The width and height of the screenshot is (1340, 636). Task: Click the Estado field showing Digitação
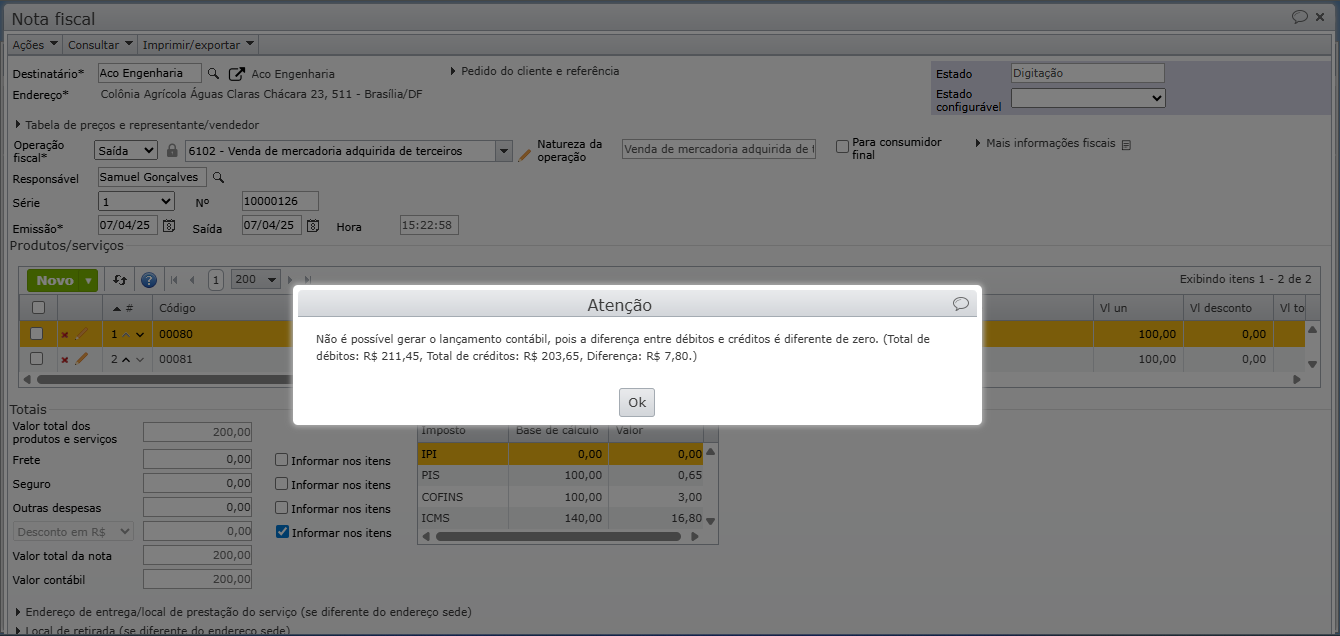click(x=1088, y=73)
